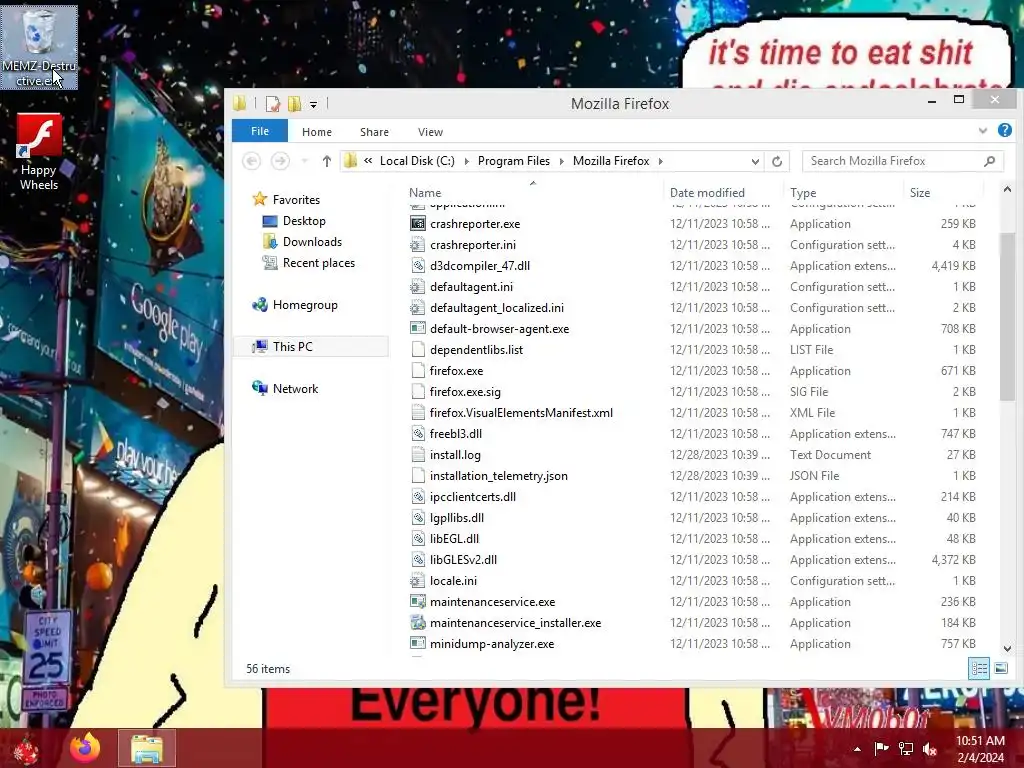
Task: Click the muted volume tray icon
Action: (x=929, y=749)
